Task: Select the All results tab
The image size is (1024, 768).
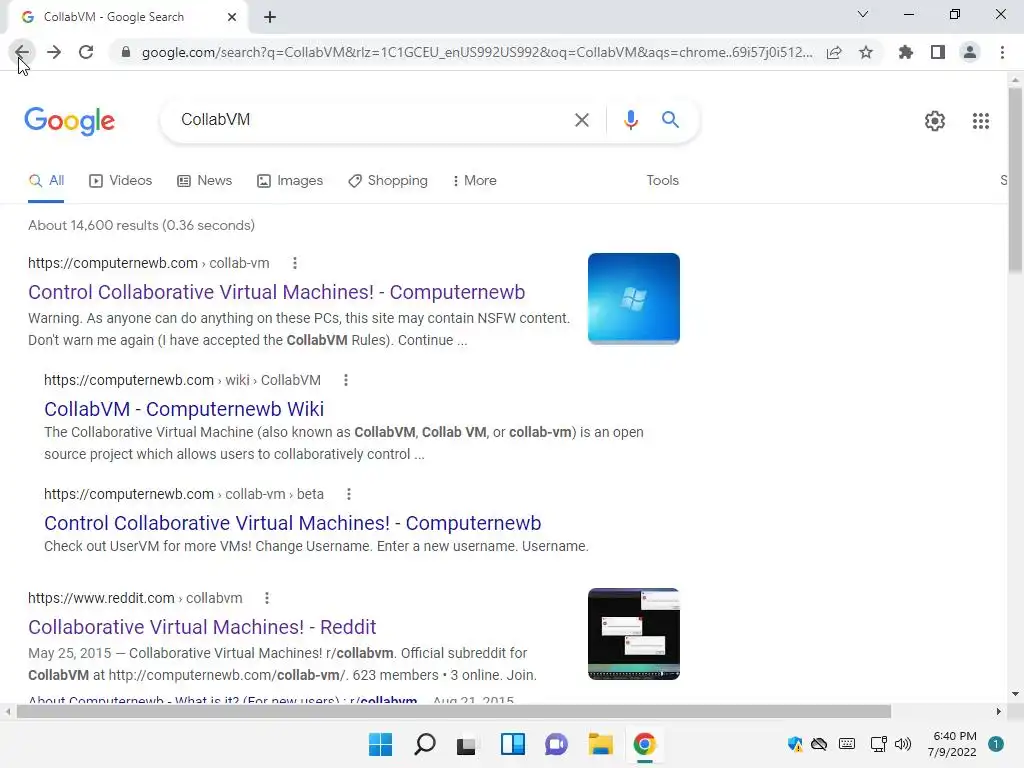Action: (x=46, y=181)
